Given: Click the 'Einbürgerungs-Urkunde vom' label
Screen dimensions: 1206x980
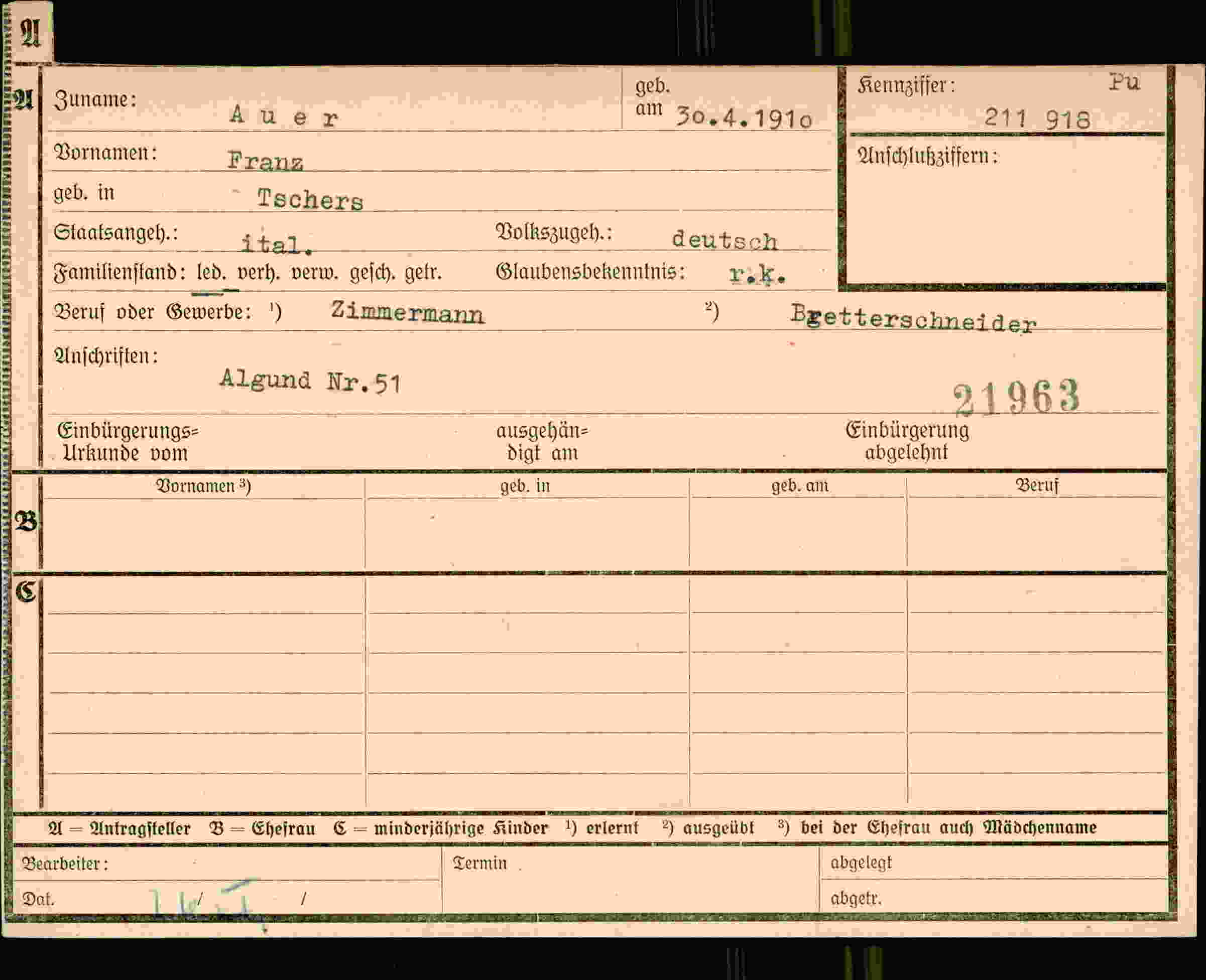Looking at the screenshot, I should pyautogui.click(x=128, y=442).
